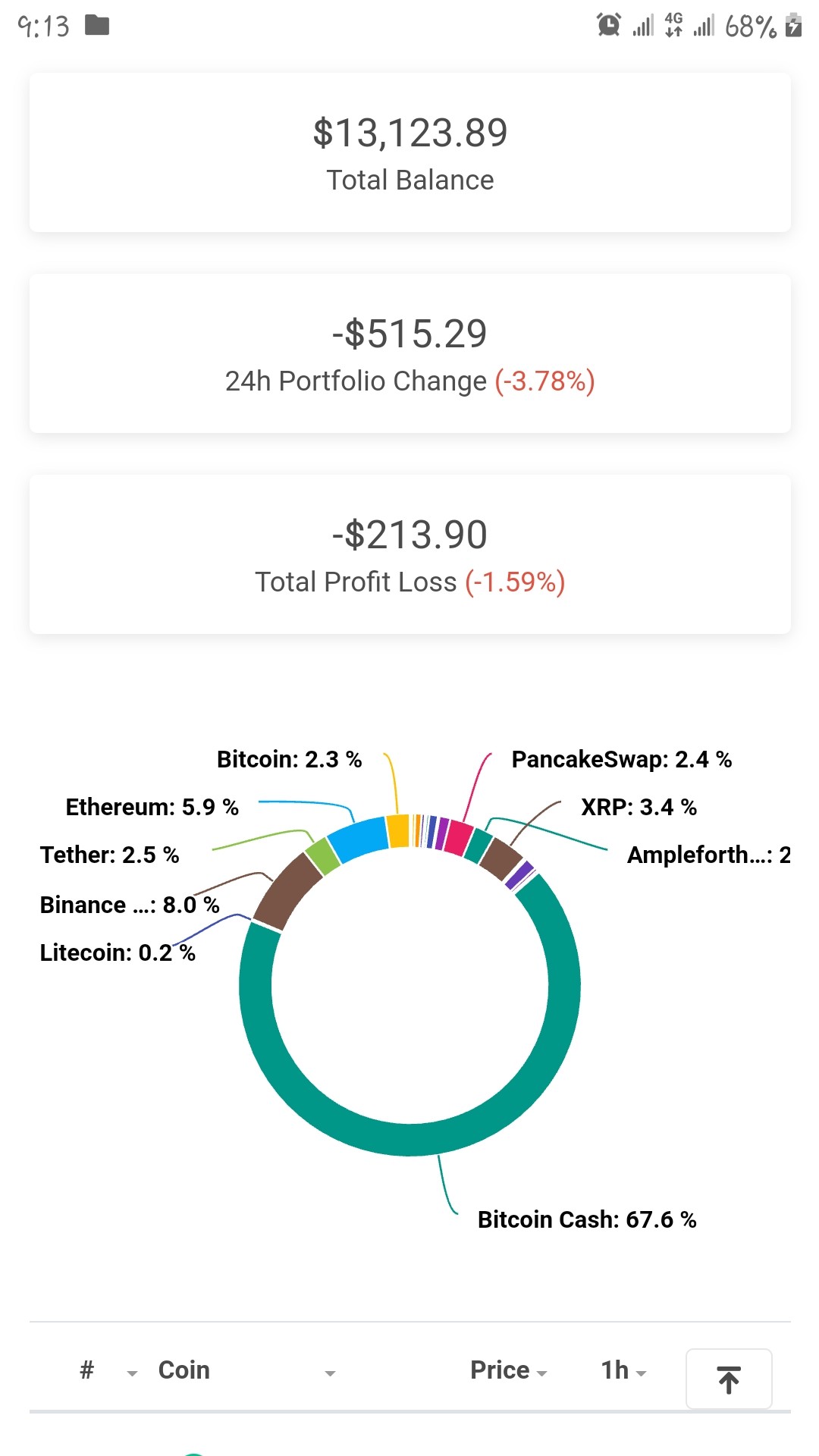The image size is (819, 1456).
Task: Open the Total Profit Loss card
Action: click(x=410, y=554)
